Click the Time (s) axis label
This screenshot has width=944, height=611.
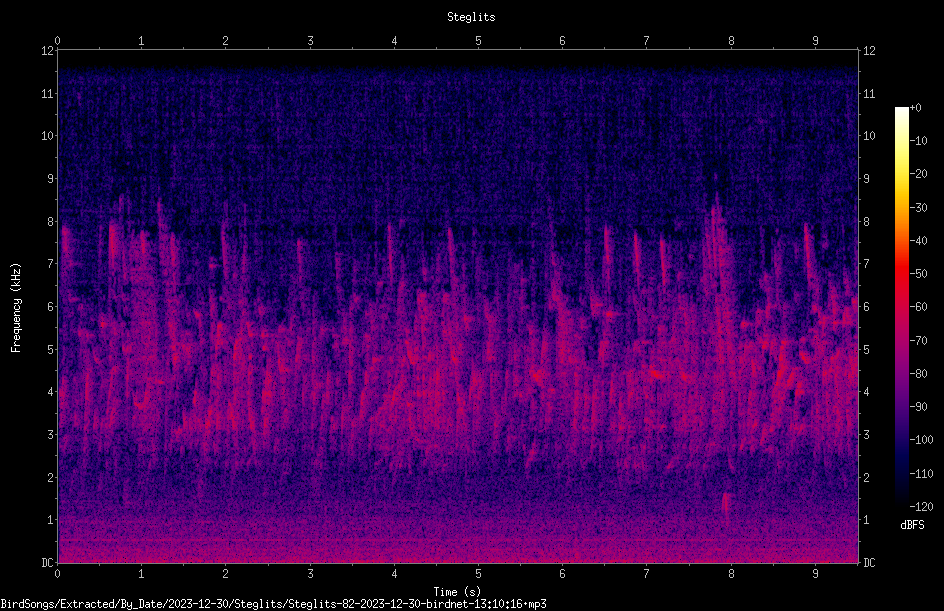point(457,592)
